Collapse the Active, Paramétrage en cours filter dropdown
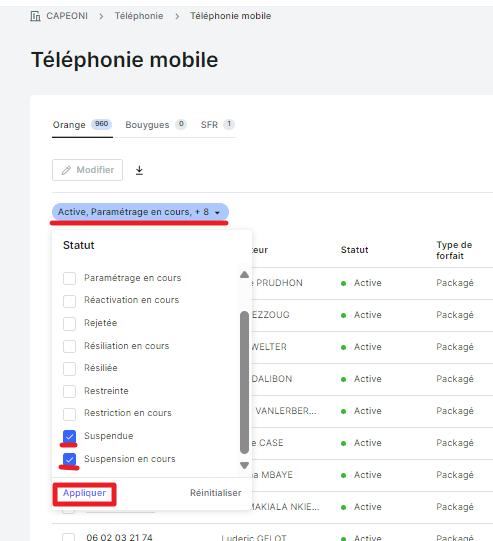The image size is (493, 541). pyautogui.click(x=140, y=212)
